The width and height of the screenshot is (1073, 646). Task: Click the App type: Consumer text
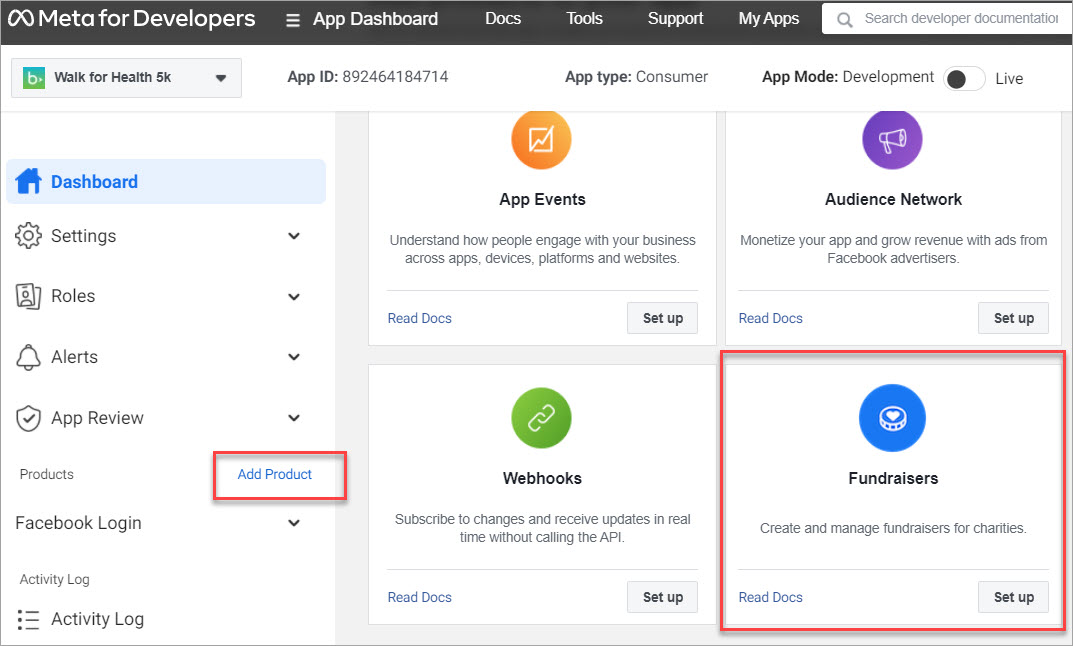tap(636, 77)
